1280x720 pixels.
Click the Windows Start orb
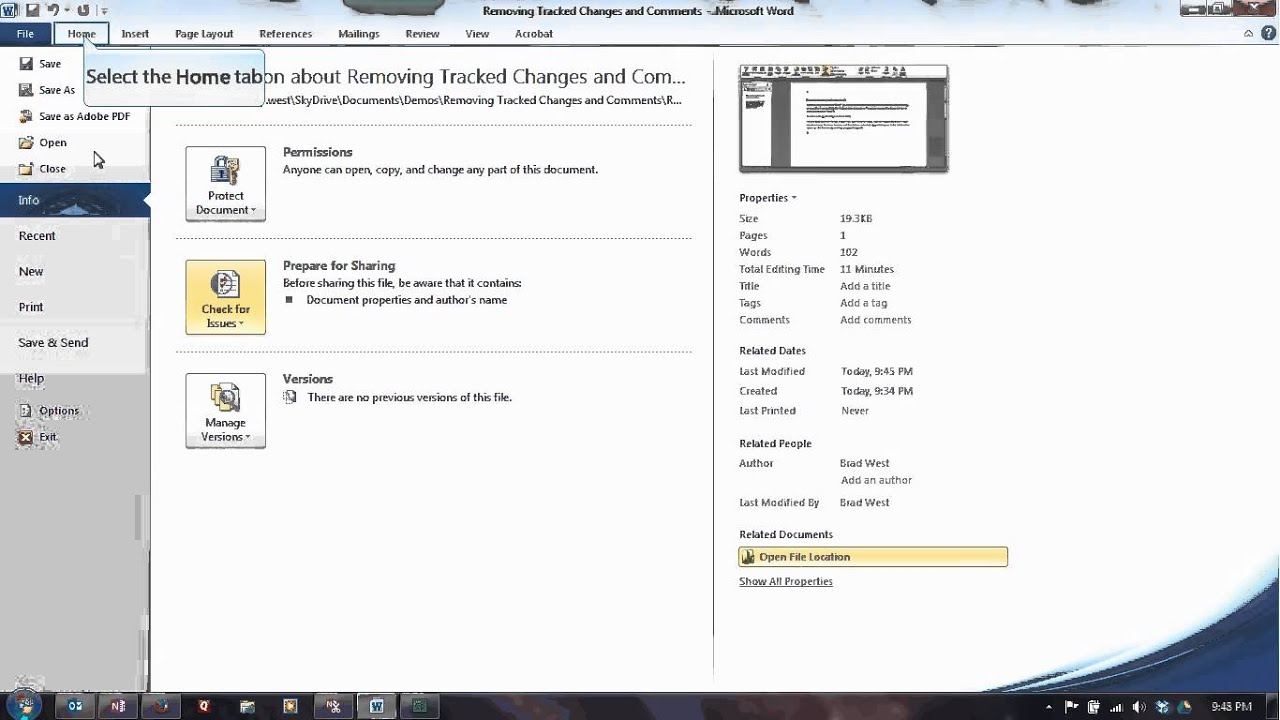(x=24, y=704)
